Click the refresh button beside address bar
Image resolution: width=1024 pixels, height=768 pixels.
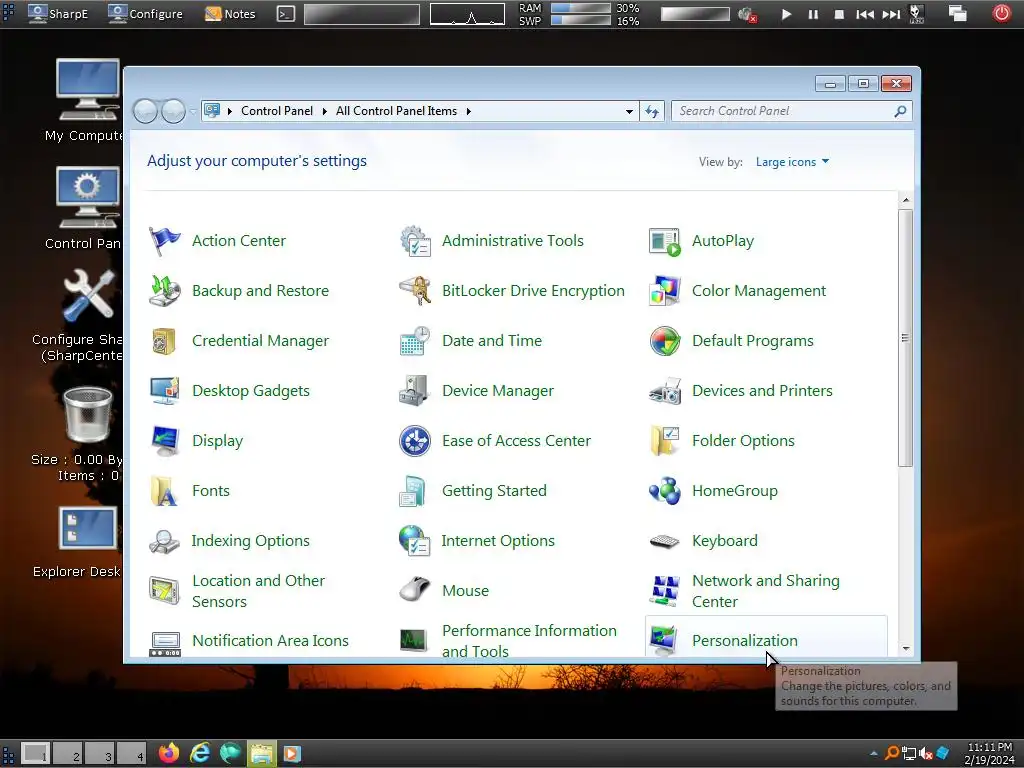click(652, 112)
